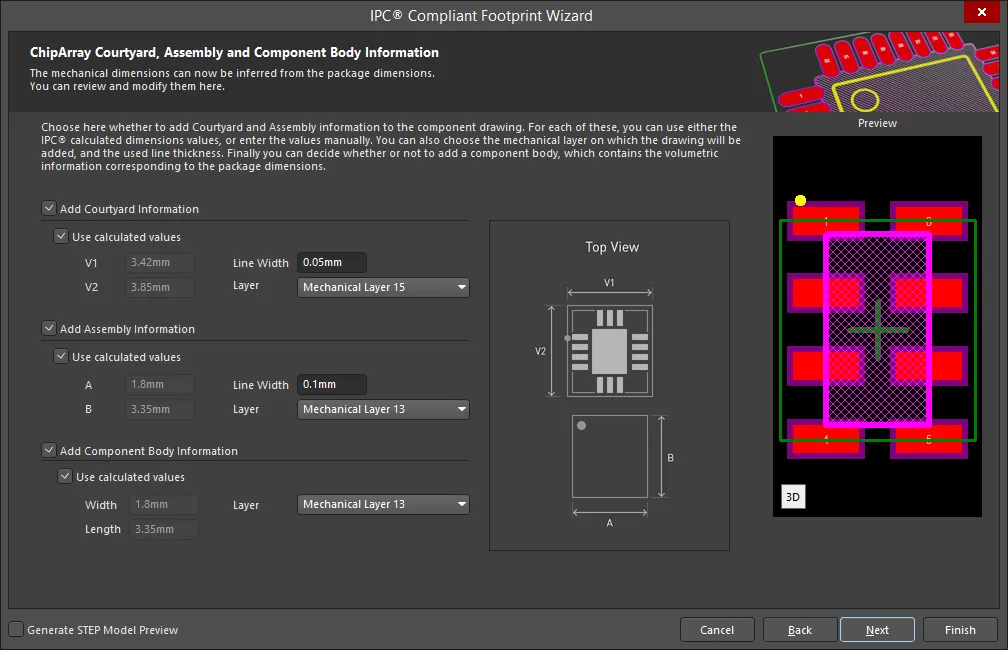Open assembly Mechanical Layer 13 dropdown

383,410
